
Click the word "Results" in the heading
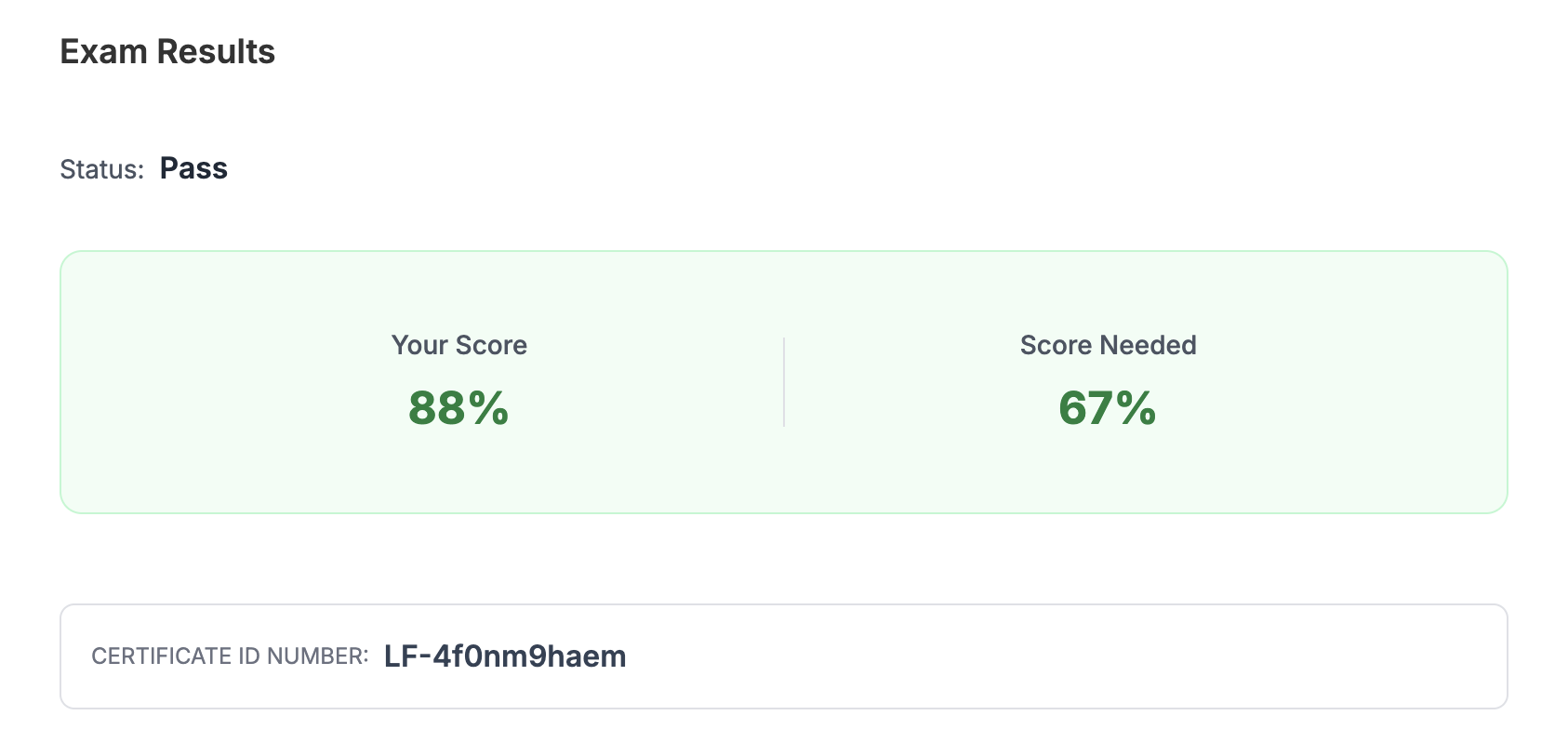216,52
